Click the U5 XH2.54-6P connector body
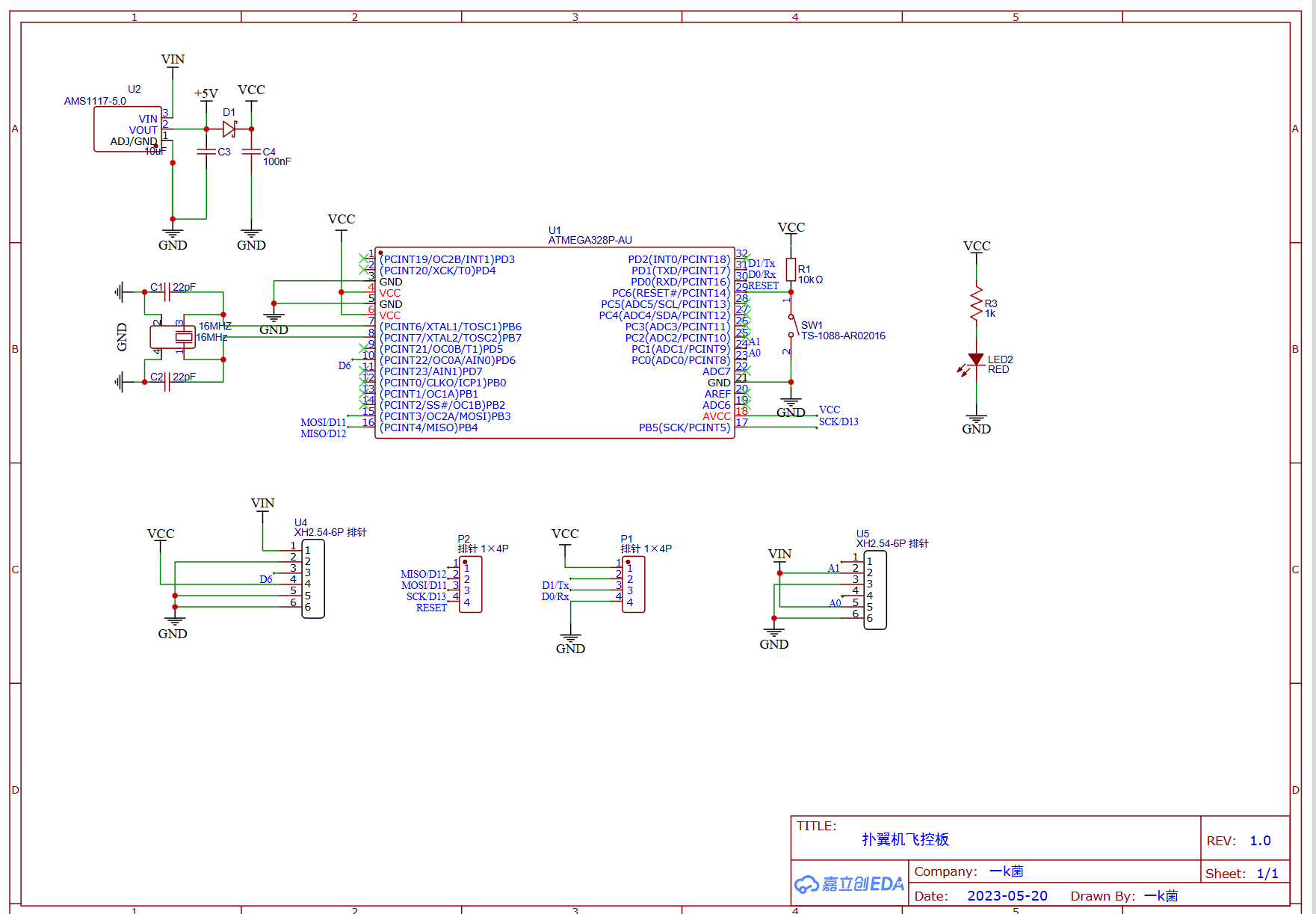Image resolution: width=1316 pixels, height=914 pixels. (875, 590)
